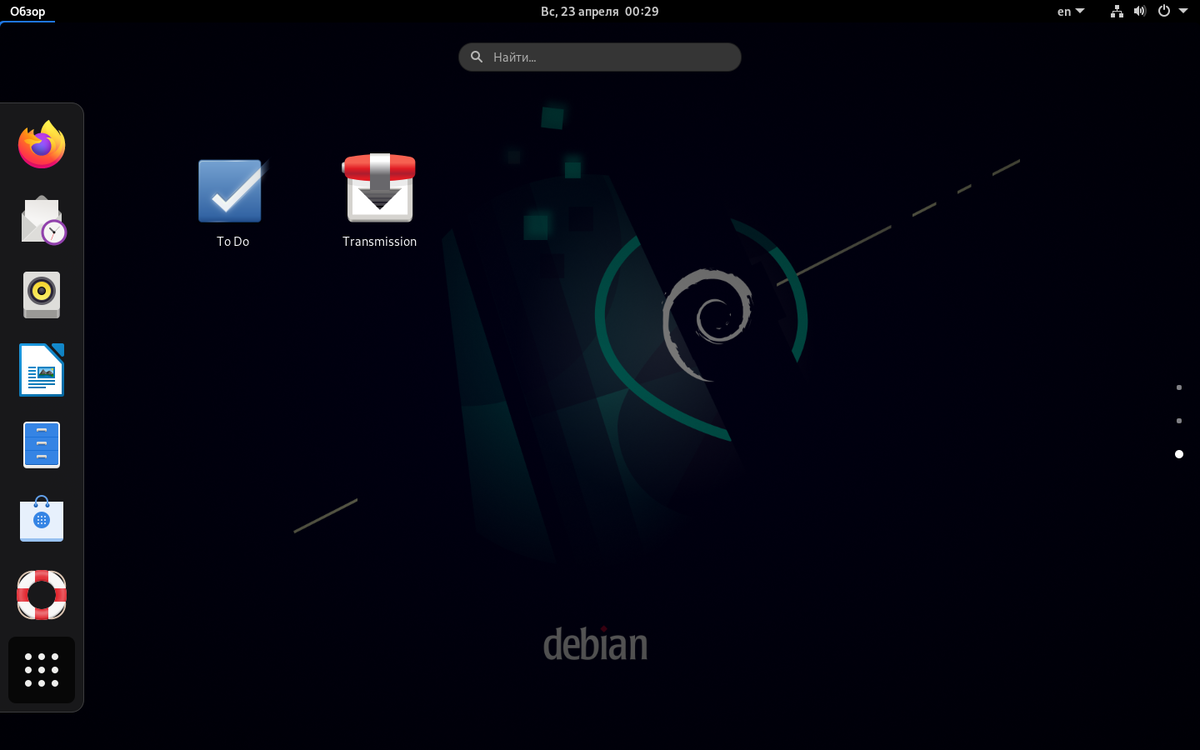The image size is (1200, 750).
Task: Open the GNOME Software store
Action: pos(41,519)
